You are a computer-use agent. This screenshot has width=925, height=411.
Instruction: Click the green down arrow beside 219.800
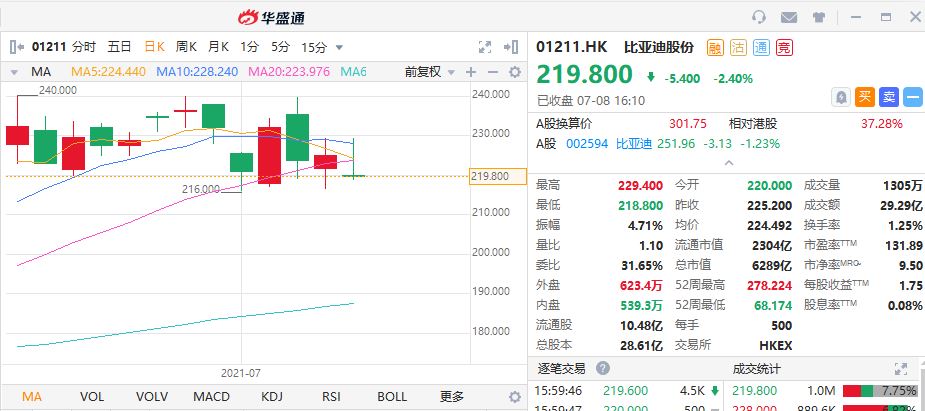pos(651,77)
